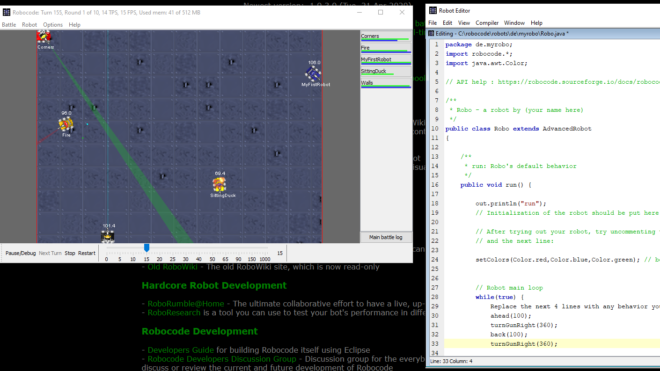Viewport: 660px width, 371px height.
Task: Open the View menu in Robot Editor
Action: click(464, 23)
